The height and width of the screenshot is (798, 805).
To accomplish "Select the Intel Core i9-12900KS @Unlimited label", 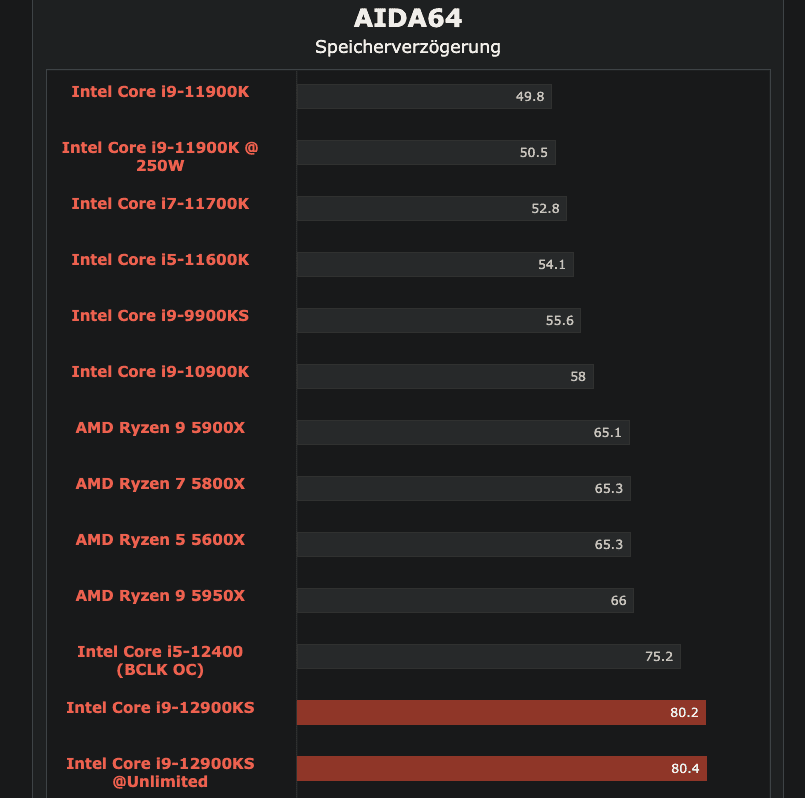I will 160,772.
